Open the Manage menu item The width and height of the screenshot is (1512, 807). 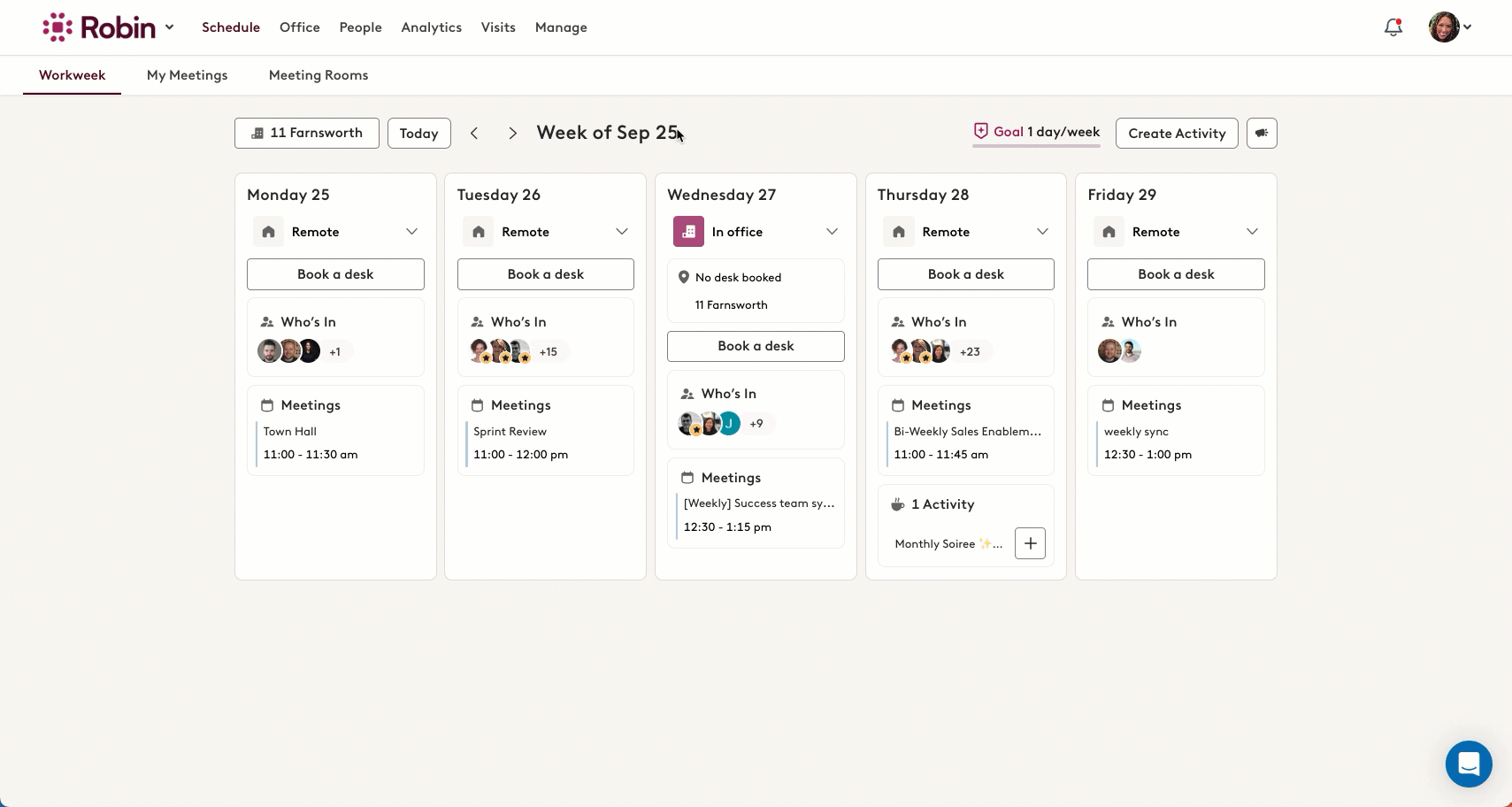(x=561, y=27)
